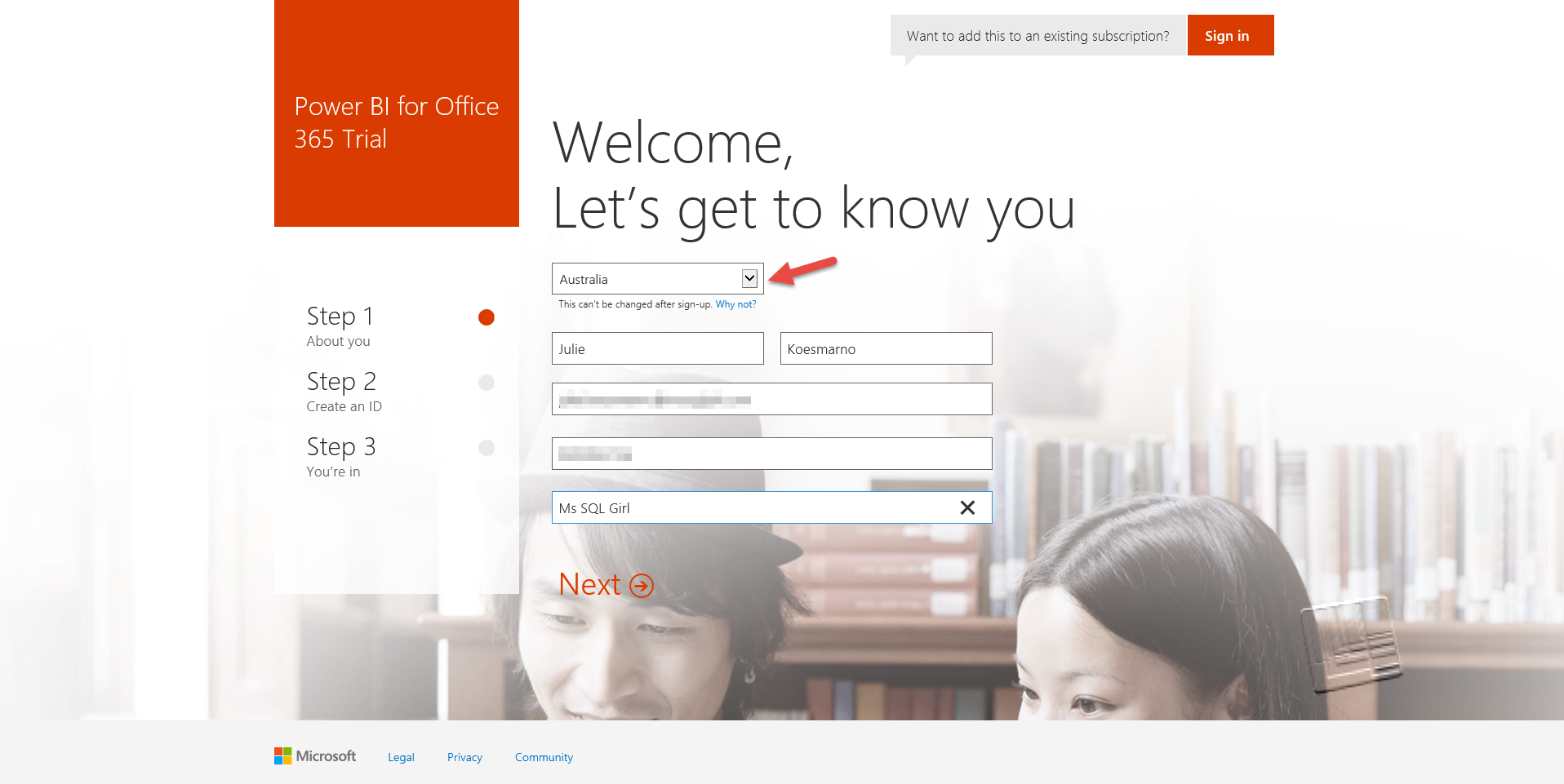Click the grey Step 3 indicator dot
This screenshot has width=1564, height=784.
[486, 448]
